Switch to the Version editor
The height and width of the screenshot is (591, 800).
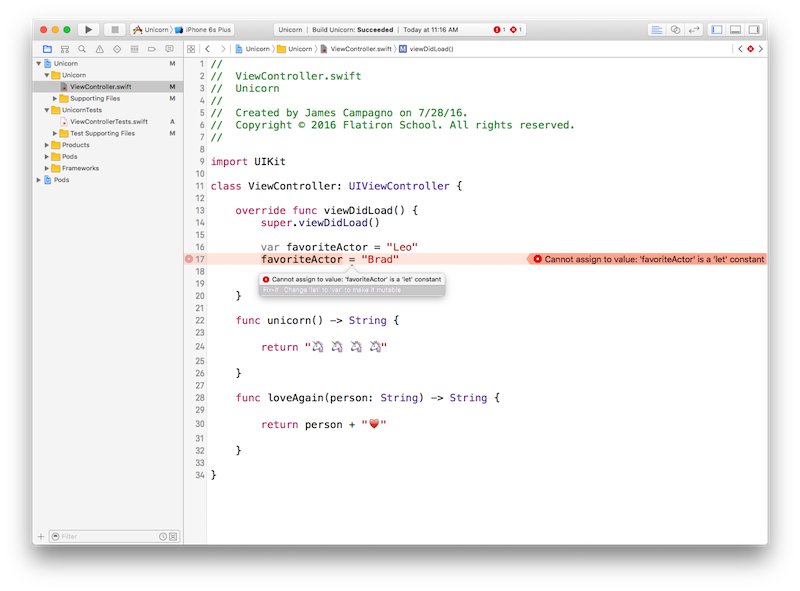pos(694,30)
